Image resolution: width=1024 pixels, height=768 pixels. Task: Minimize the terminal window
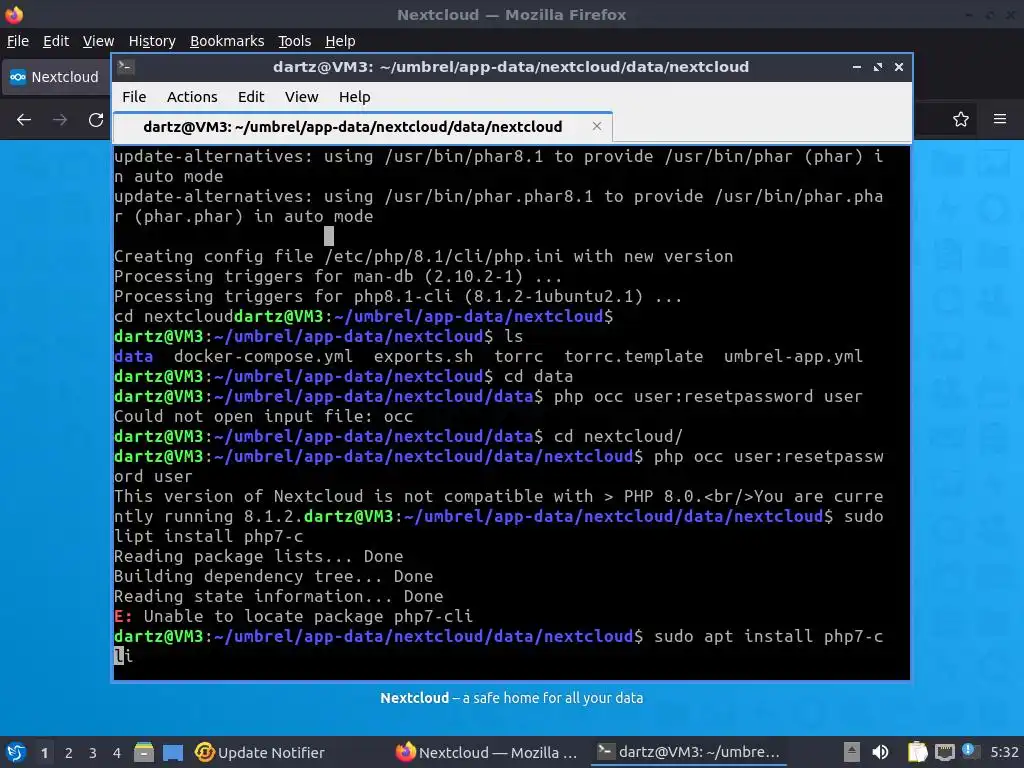[x=857, y=67]
